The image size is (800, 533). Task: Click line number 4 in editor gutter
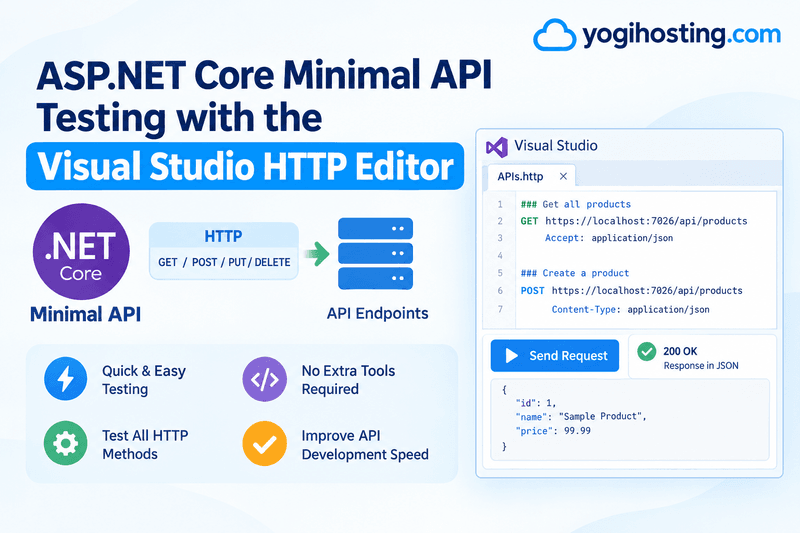point(500,256)
